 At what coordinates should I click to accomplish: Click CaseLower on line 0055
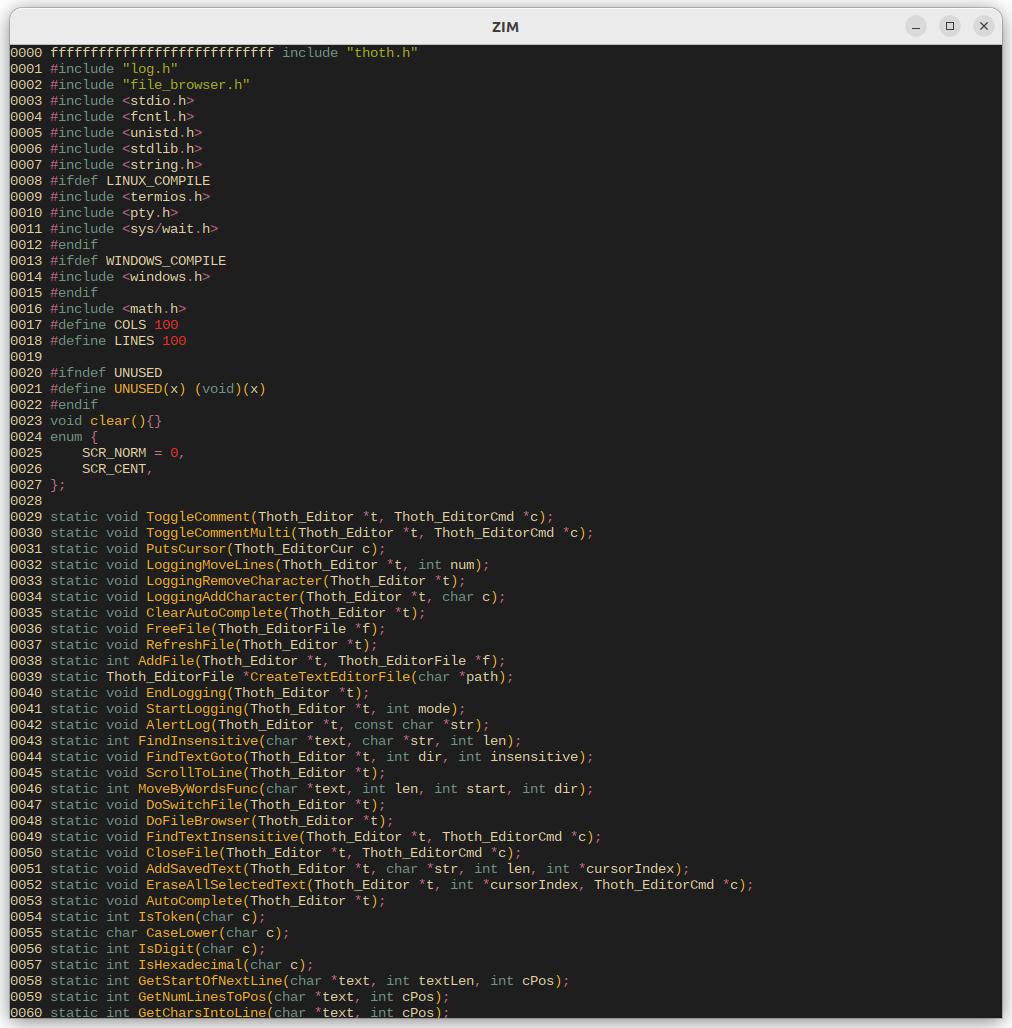pos(182,932)
